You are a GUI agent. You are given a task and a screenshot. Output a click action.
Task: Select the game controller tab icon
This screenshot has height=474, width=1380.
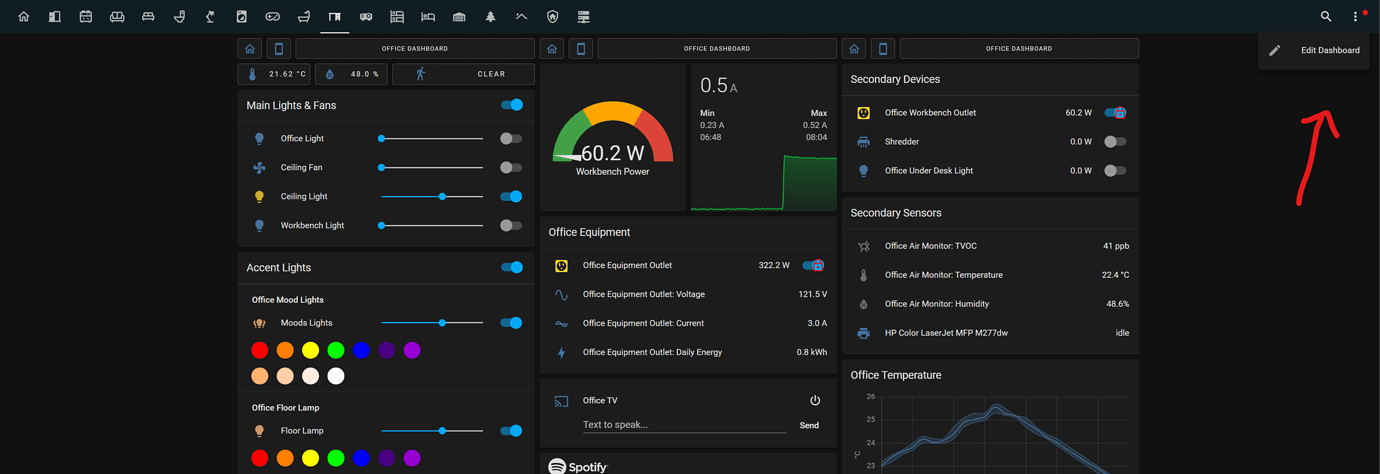[x=272, y=17]
